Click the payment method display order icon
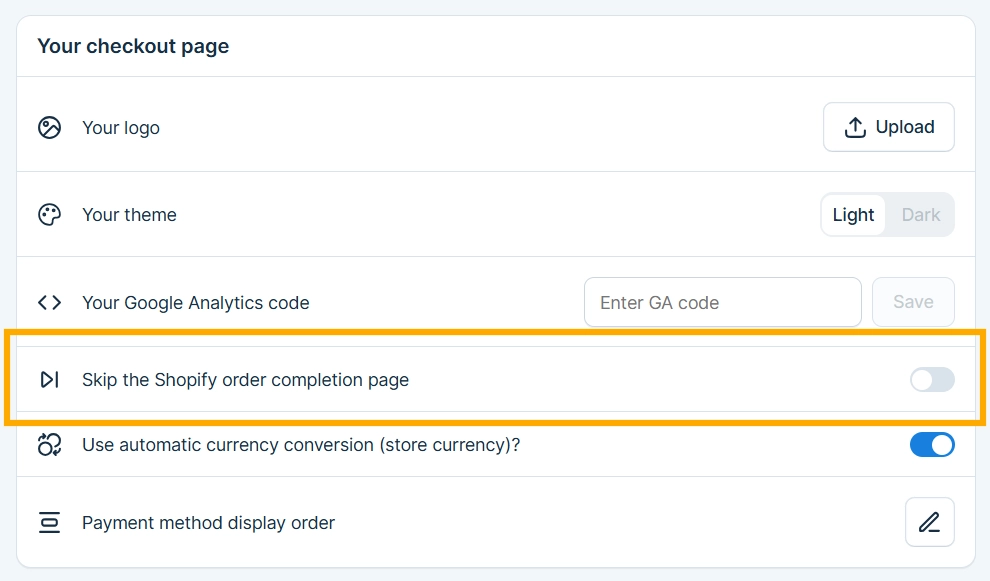 (49, 523)
